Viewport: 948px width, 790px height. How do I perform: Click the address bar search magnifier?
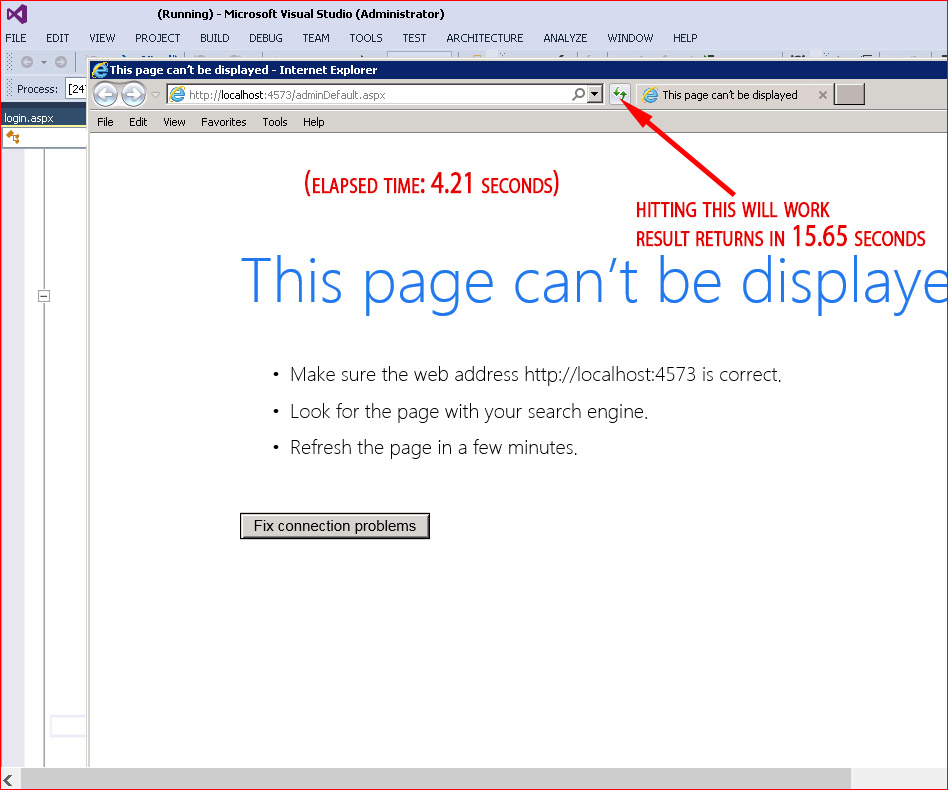(579, 94)
